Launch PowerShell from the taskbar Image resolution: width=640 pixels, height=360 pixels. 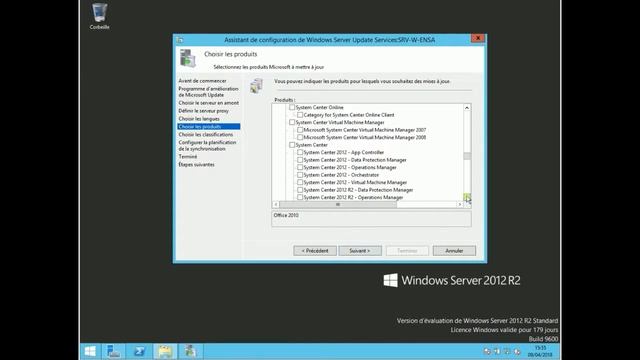click(x=139, y=351)
